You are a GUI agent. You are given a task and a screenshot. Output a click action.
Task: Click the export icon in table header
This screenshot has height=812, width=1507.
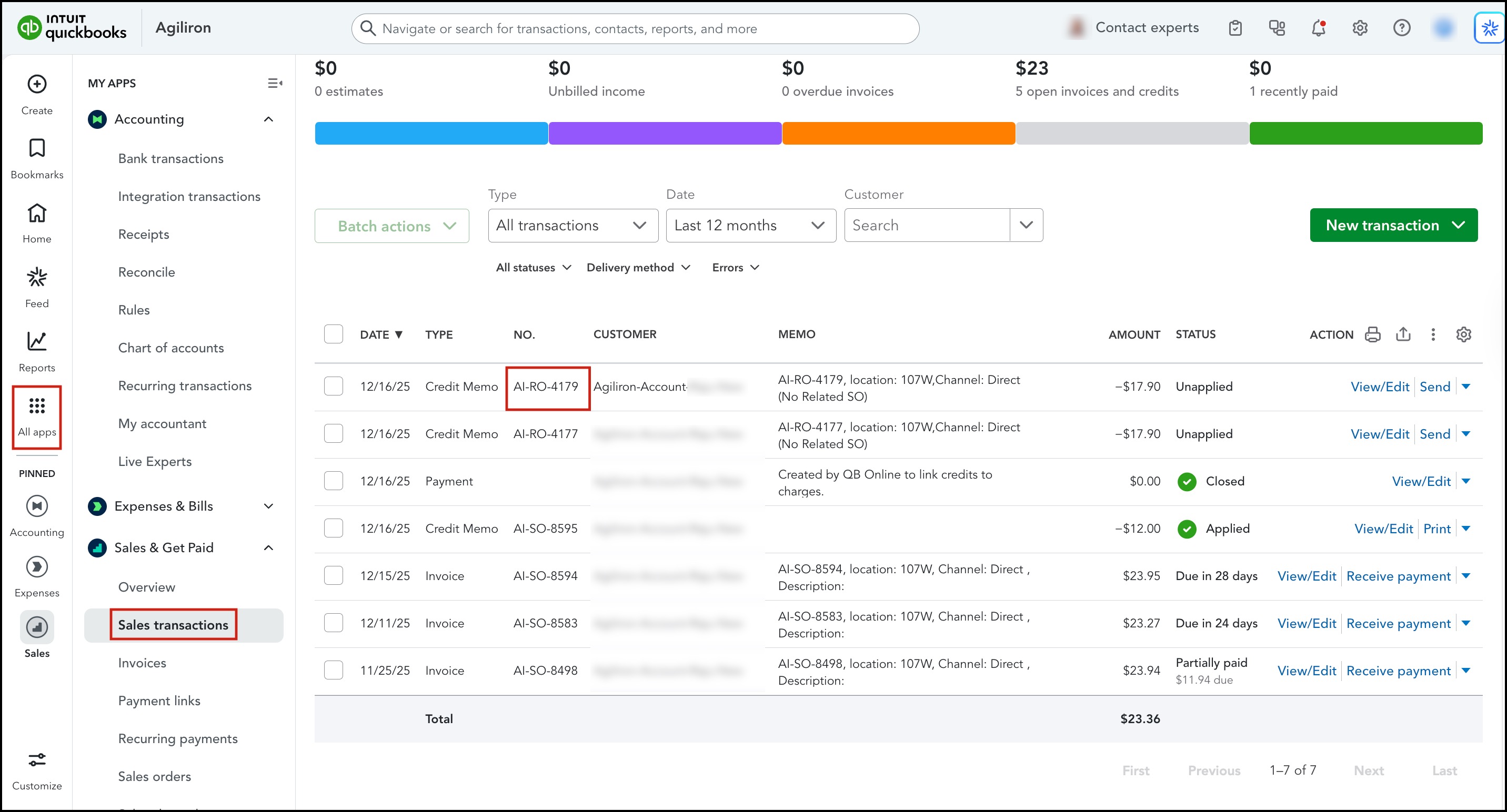(1403, 334)
